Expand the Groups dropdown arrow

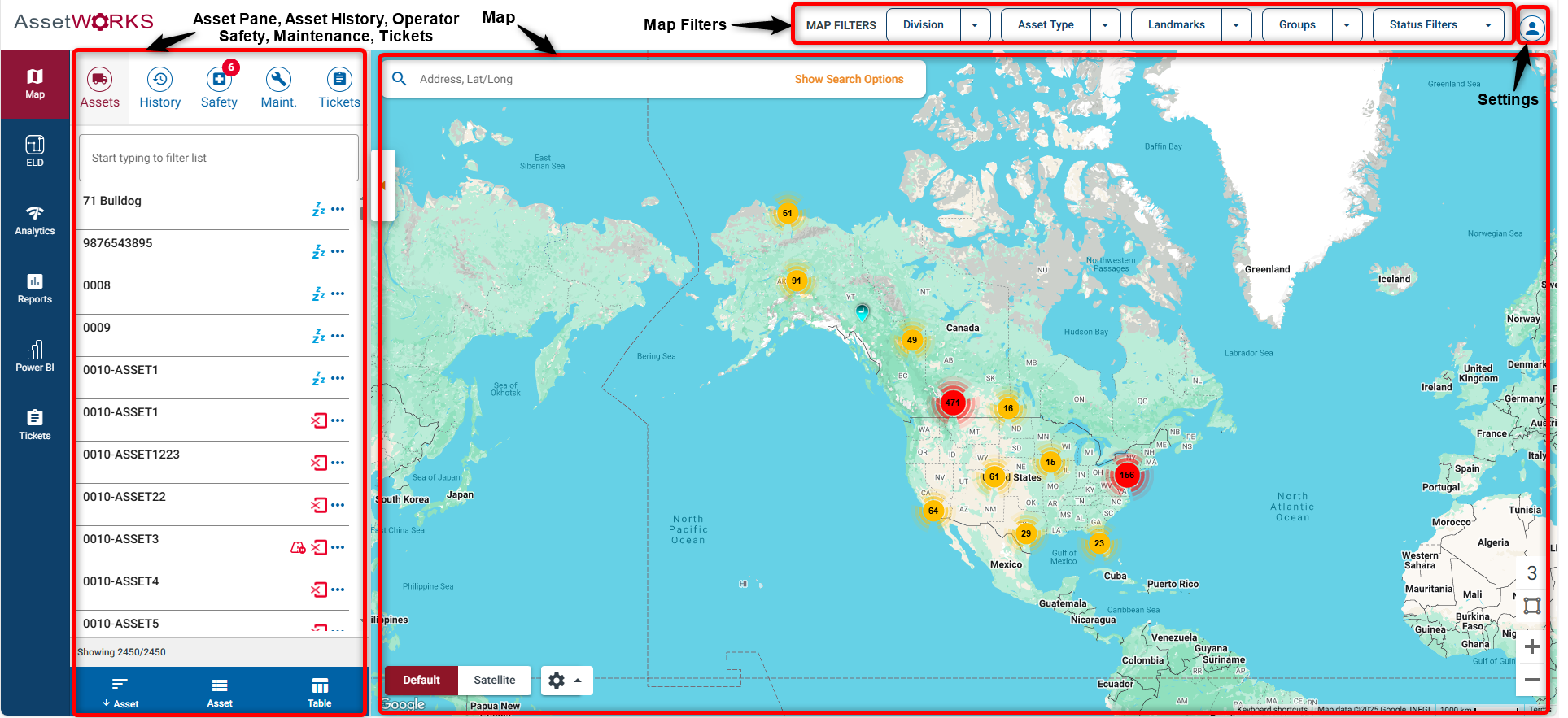[x=1347, y=25]
